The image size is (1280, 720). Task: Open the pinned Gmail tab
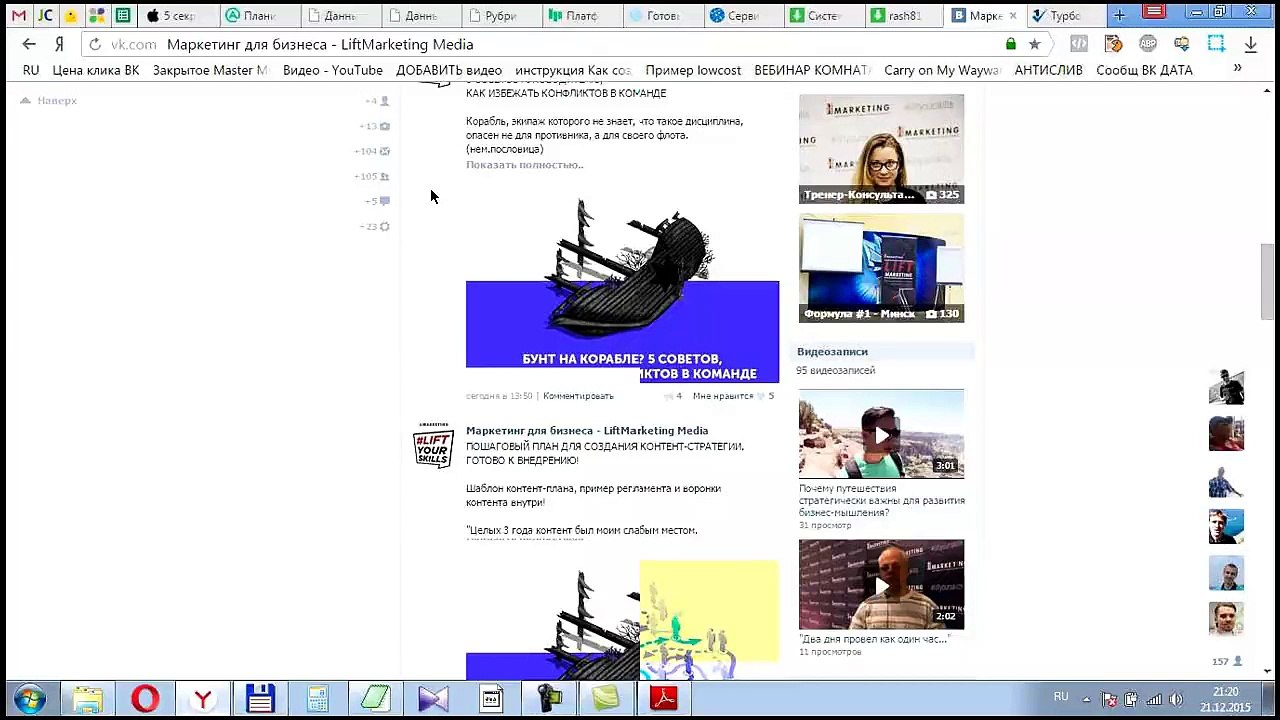18,15
